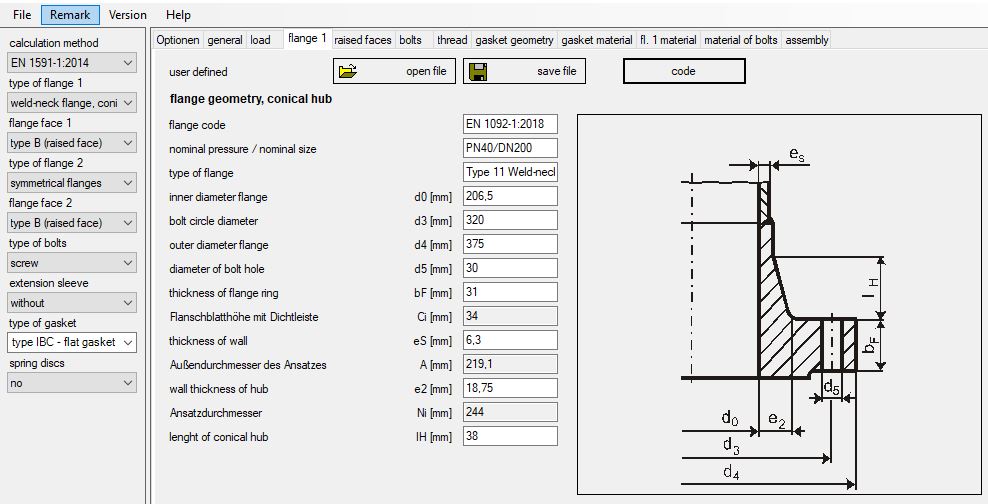Open the type of flange 2 dropdown
The width and height of the screenshot is (988, 504).
72,183
